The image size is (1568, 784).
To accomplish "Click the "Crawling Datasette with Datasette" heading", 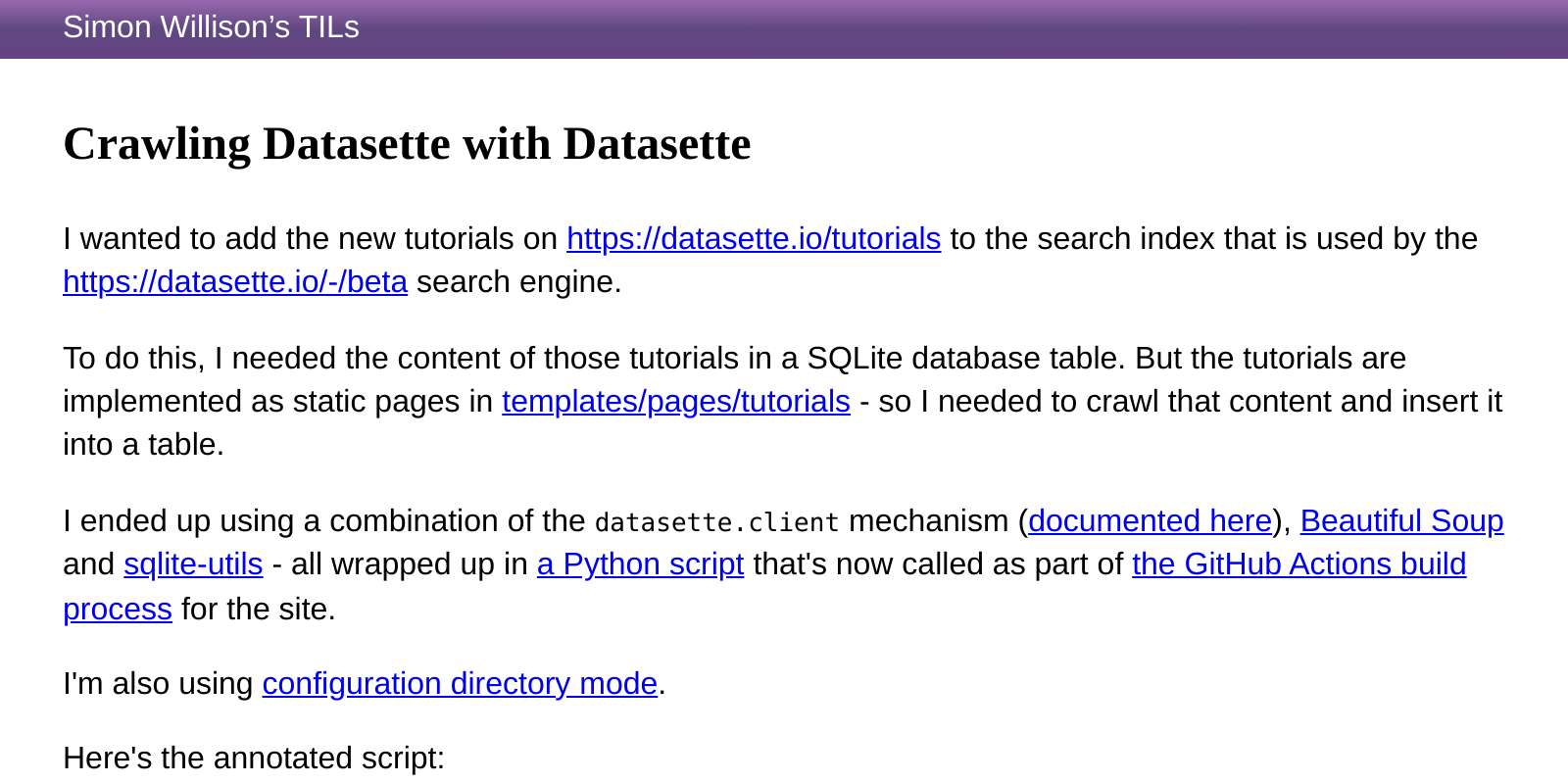I will pyautogui.click(x=407, y=144).
